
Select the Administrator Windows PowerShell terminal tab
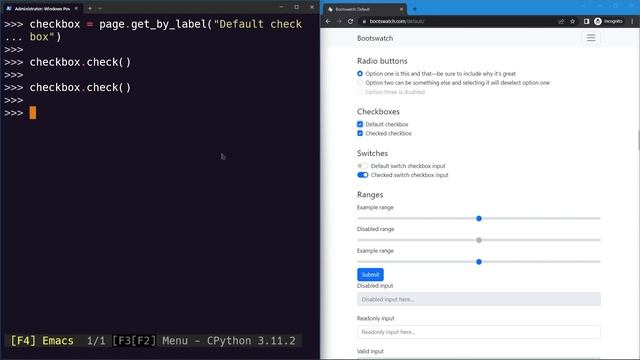42,9
